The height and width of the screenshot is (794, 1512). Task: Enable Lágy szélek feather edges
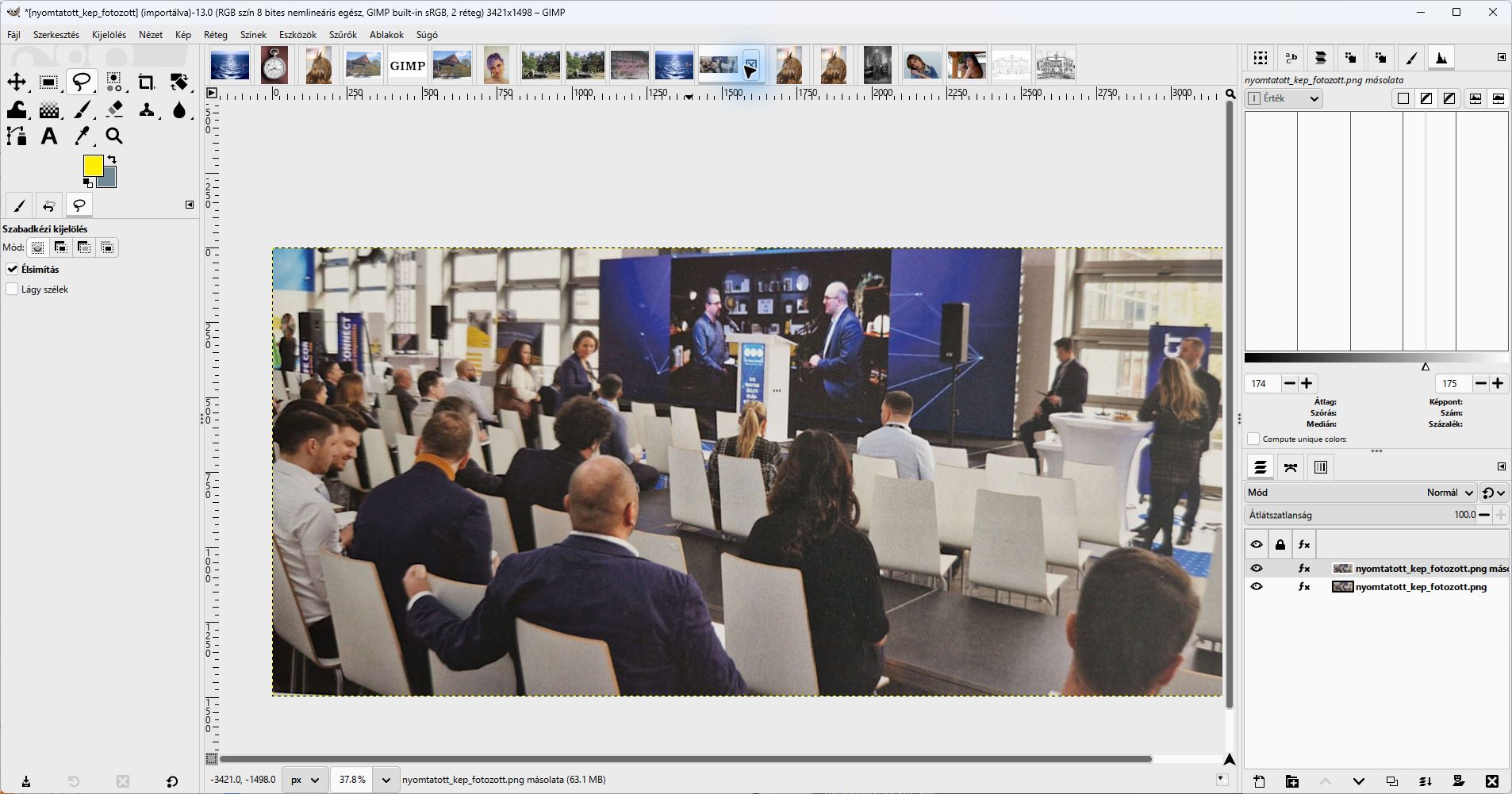pos(12,290)
